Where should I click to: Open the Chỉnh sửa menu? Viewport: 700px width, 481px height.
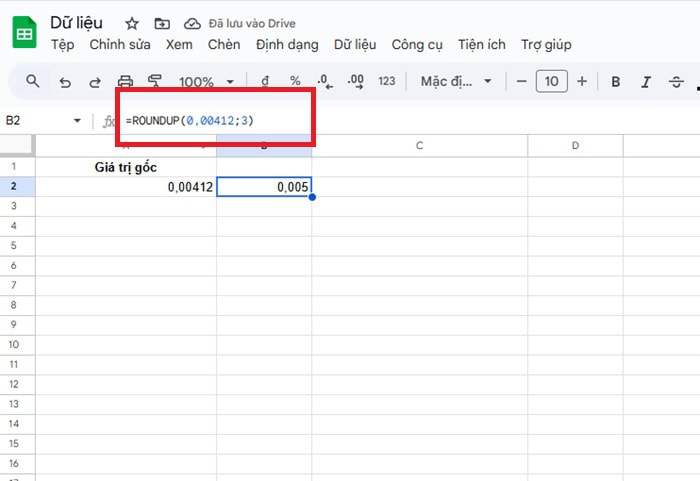pos(120,45)
